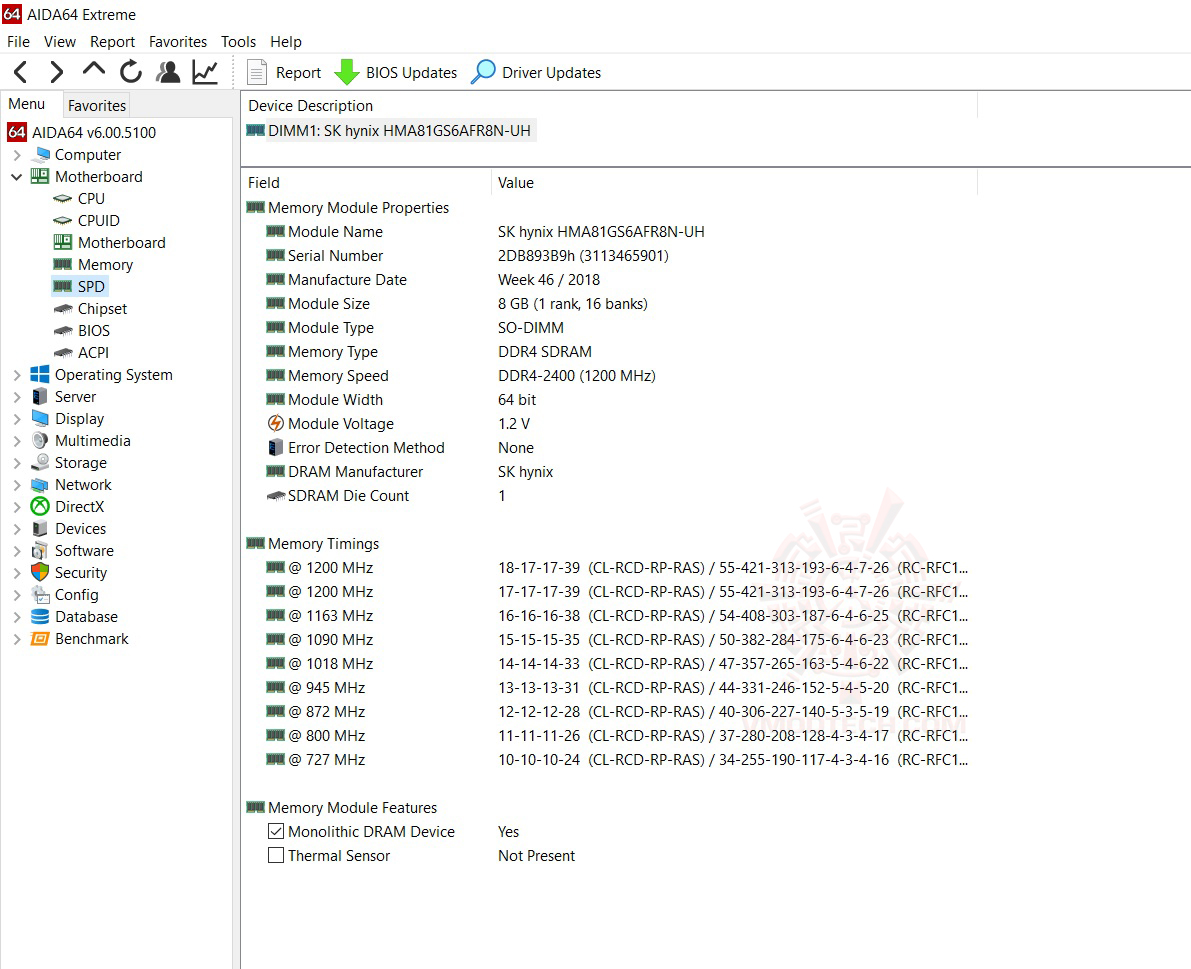Viewport: 1191px width, 969px height.
Task: Toggle the Monolithic DRAM Device checkbox
Action: pyautogui.click(x=276, y=832)
